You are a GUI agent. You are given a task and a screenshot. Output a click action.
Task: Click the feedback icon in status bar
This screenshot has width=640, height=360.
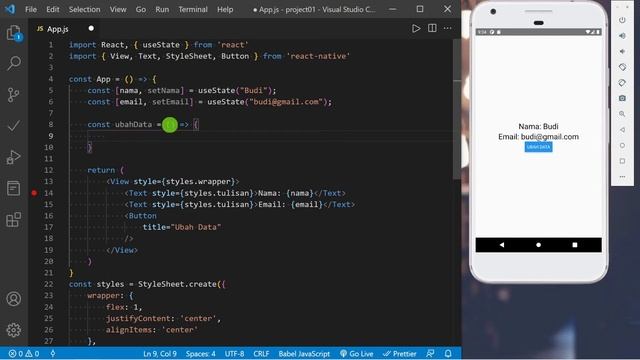pos(430,353)
